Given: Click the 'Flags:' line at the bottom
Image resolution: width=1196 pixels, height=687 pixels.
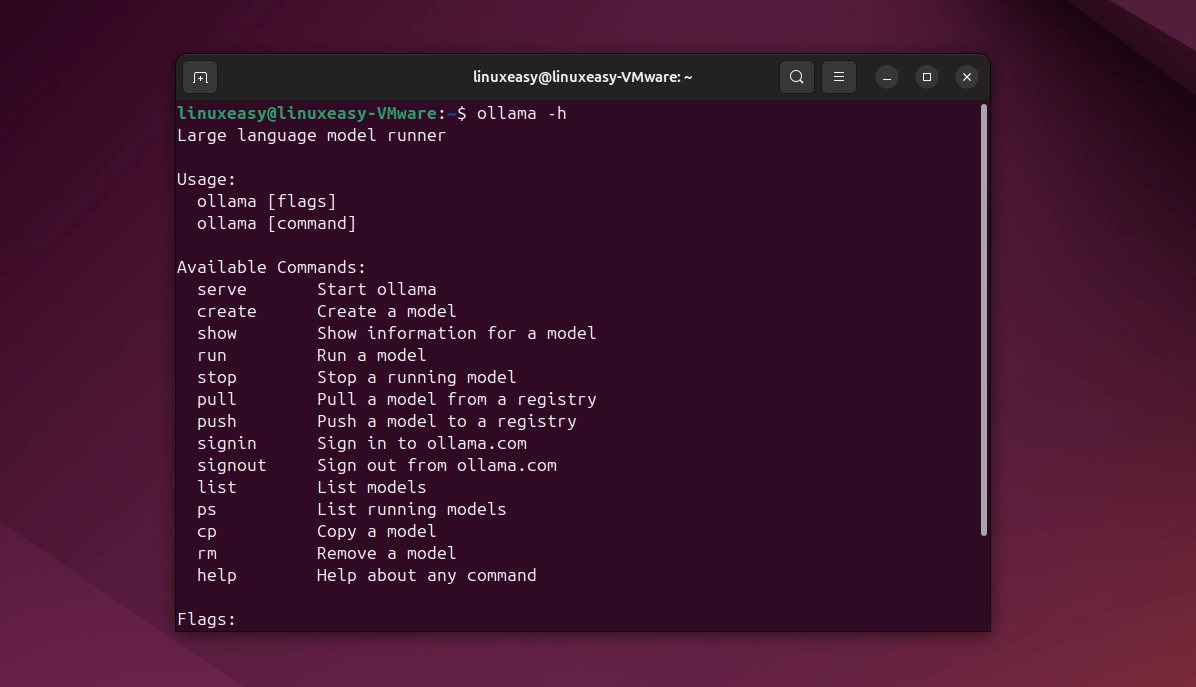Looking at the screenshot, I should [x=206, y=619].
